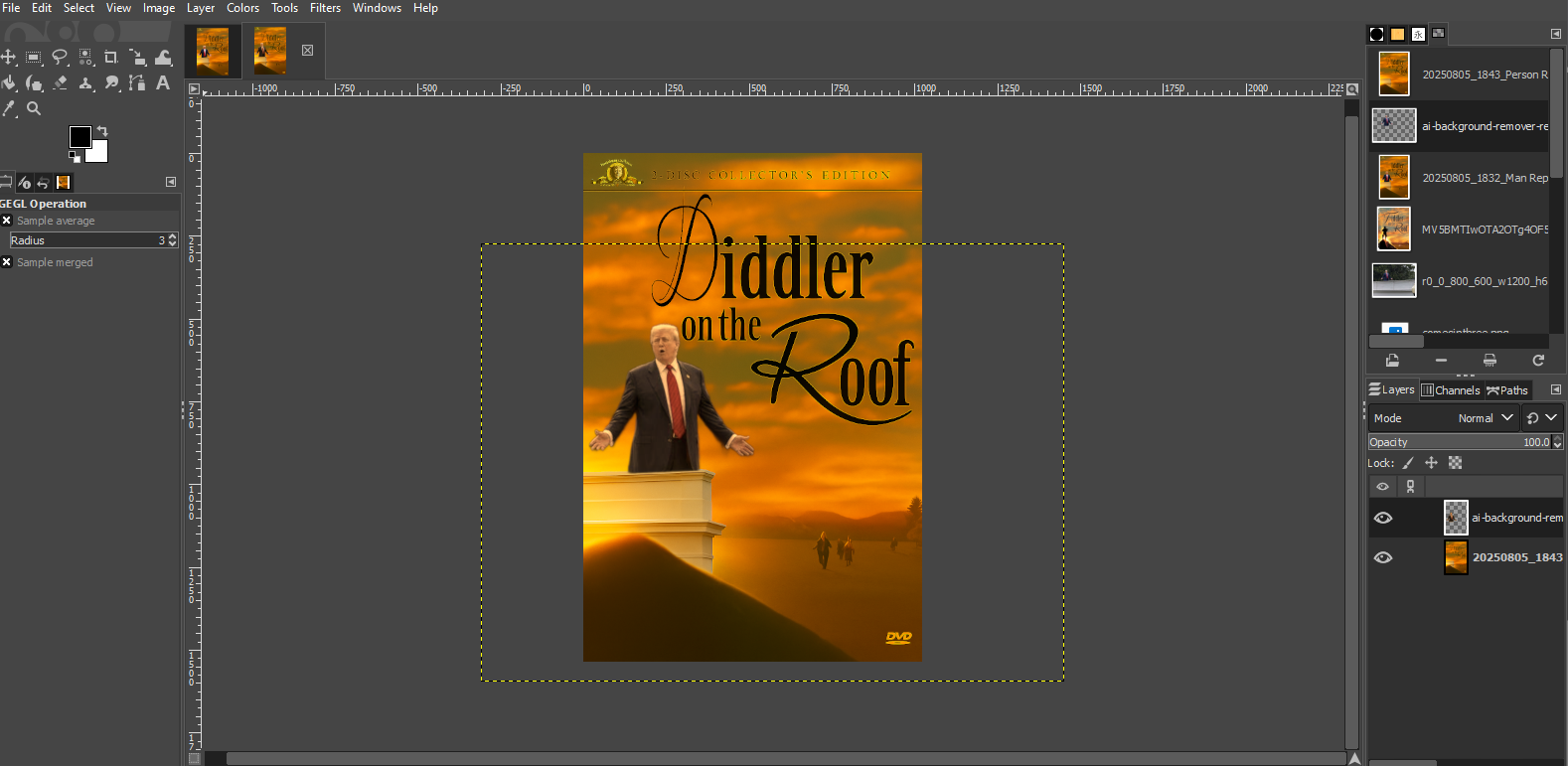The width and height of the screenshot is (1568, 766).
Task: Click the refresh icon in Images dock
Action: click(1538, 361)
